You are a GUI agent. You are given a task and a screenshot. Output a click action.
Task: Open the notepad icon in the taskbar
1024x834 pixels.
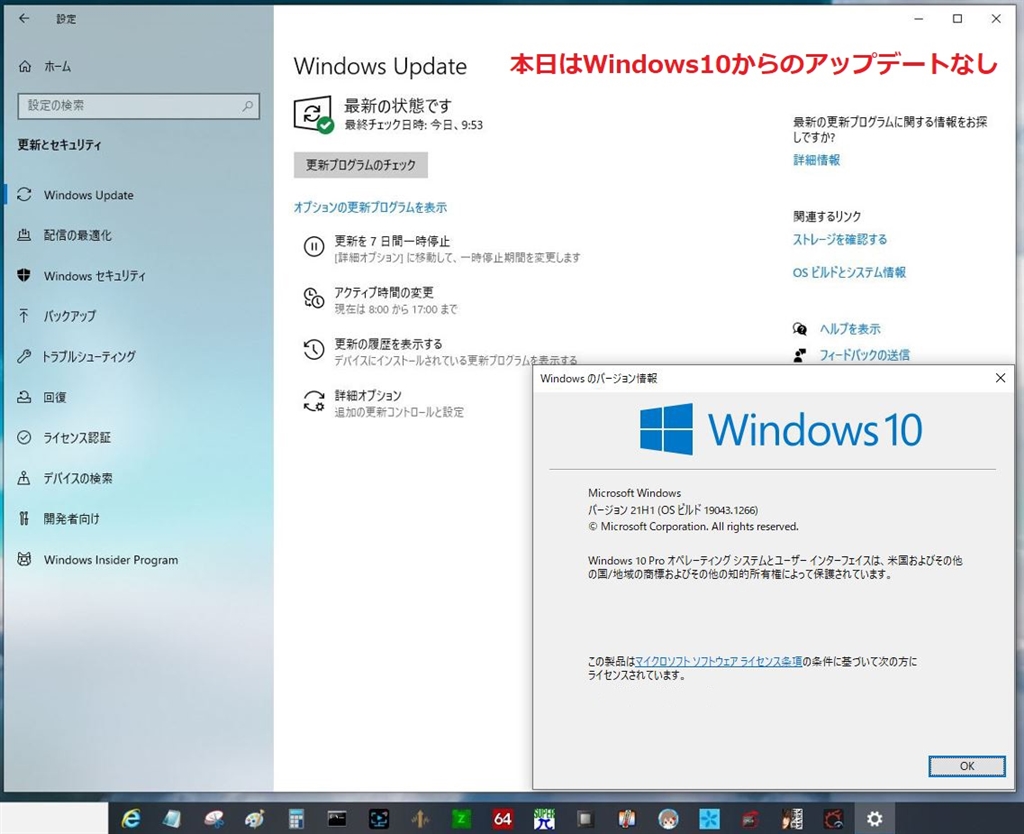172,818
